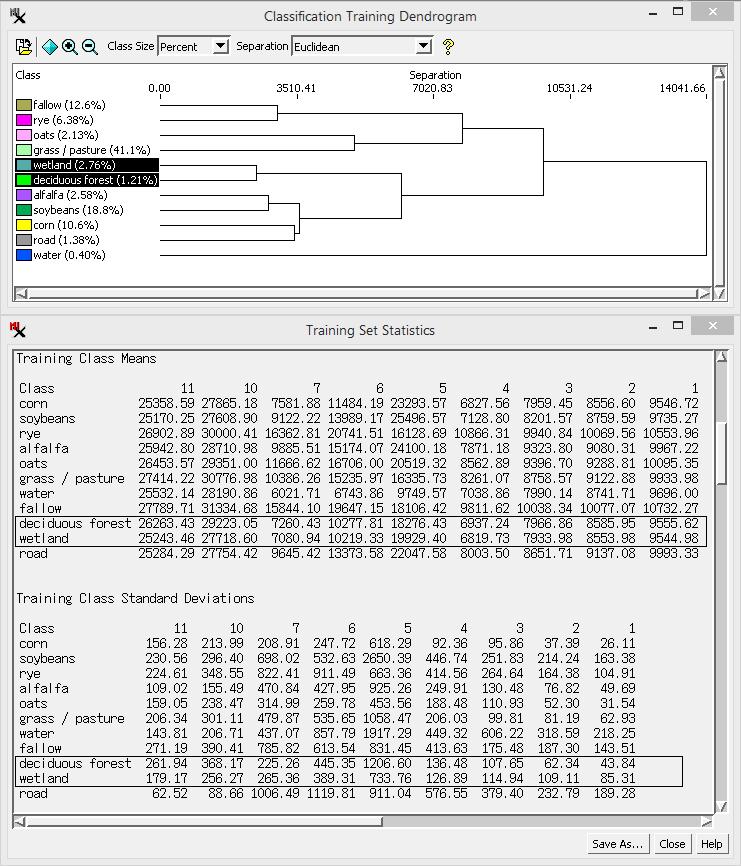This screenshot has height=866, width=741.
Task: Select the corn (10.6%) class label
Action: click(x=66, y=225)
